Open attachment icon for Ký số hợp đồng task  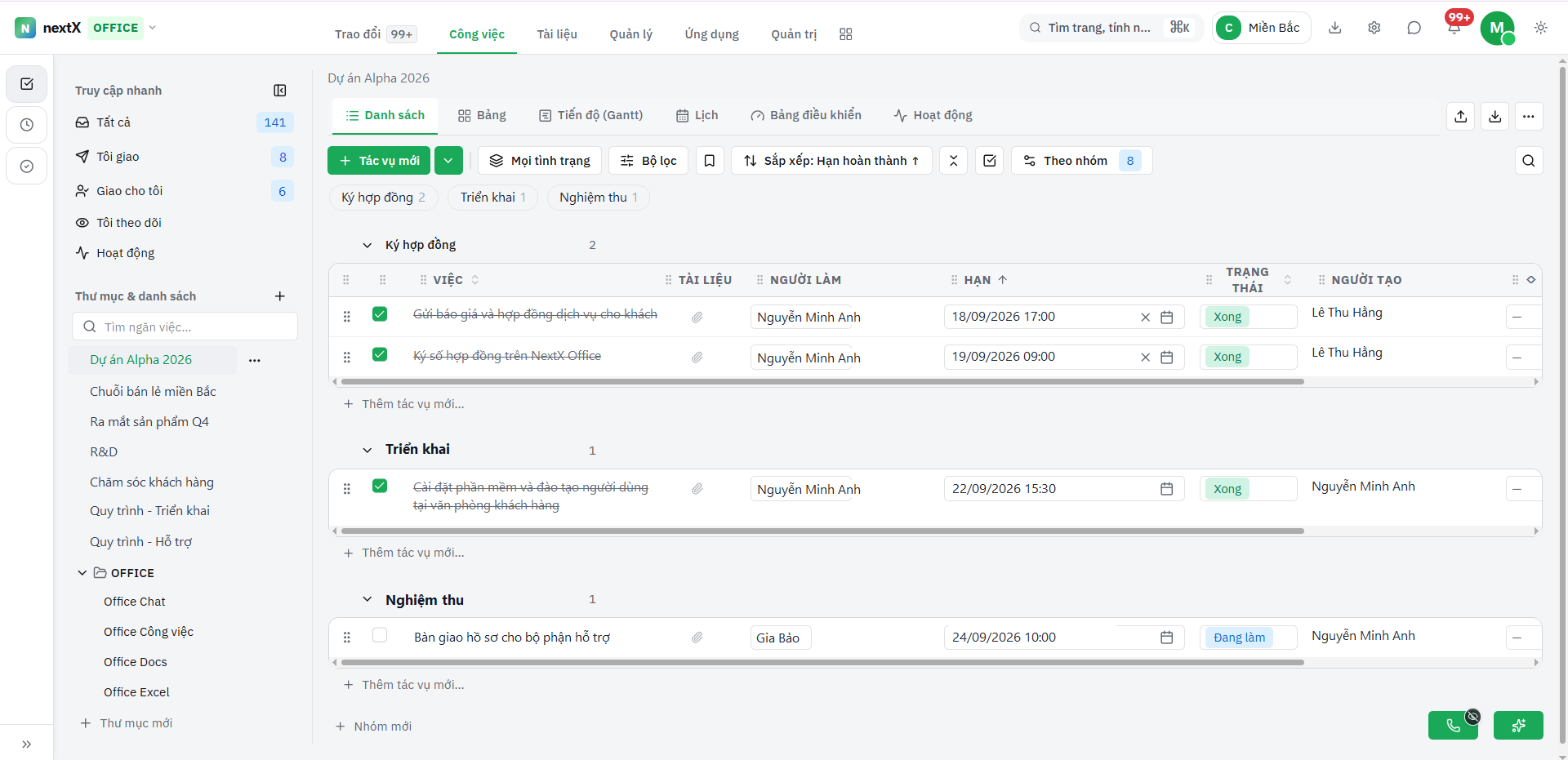[697, 358]
